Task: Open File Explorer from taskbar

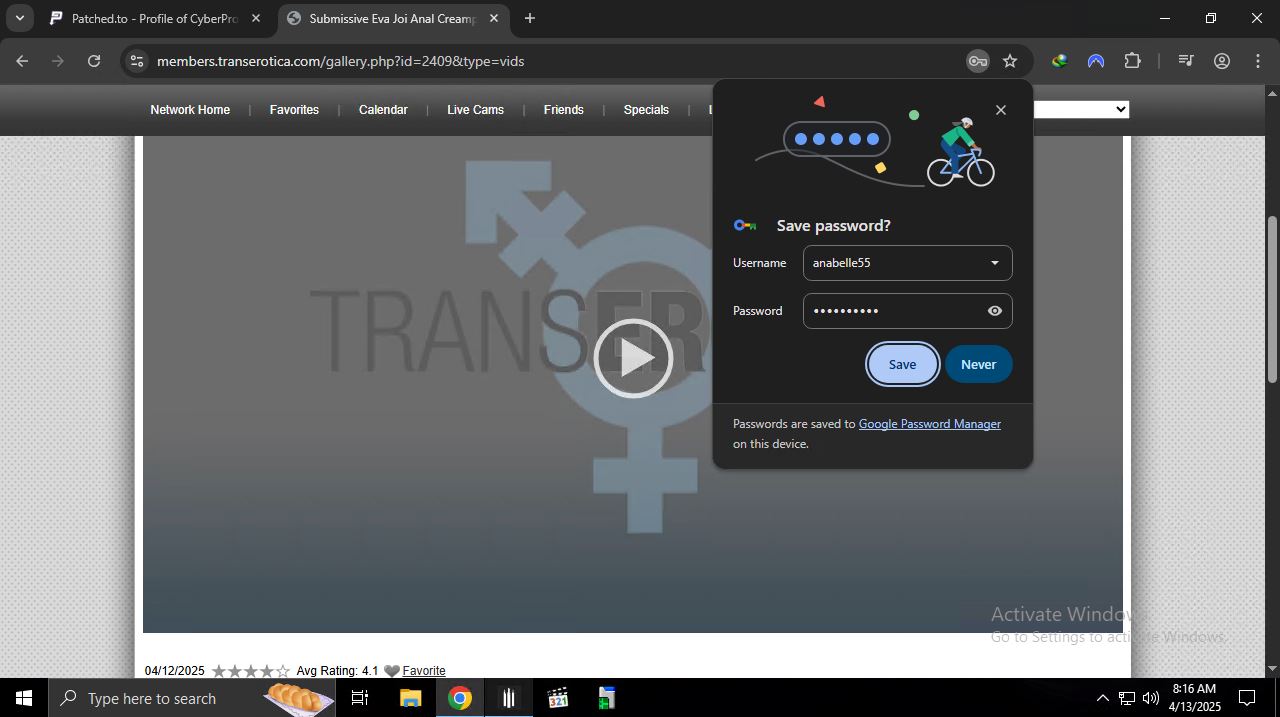Action: 410,698
